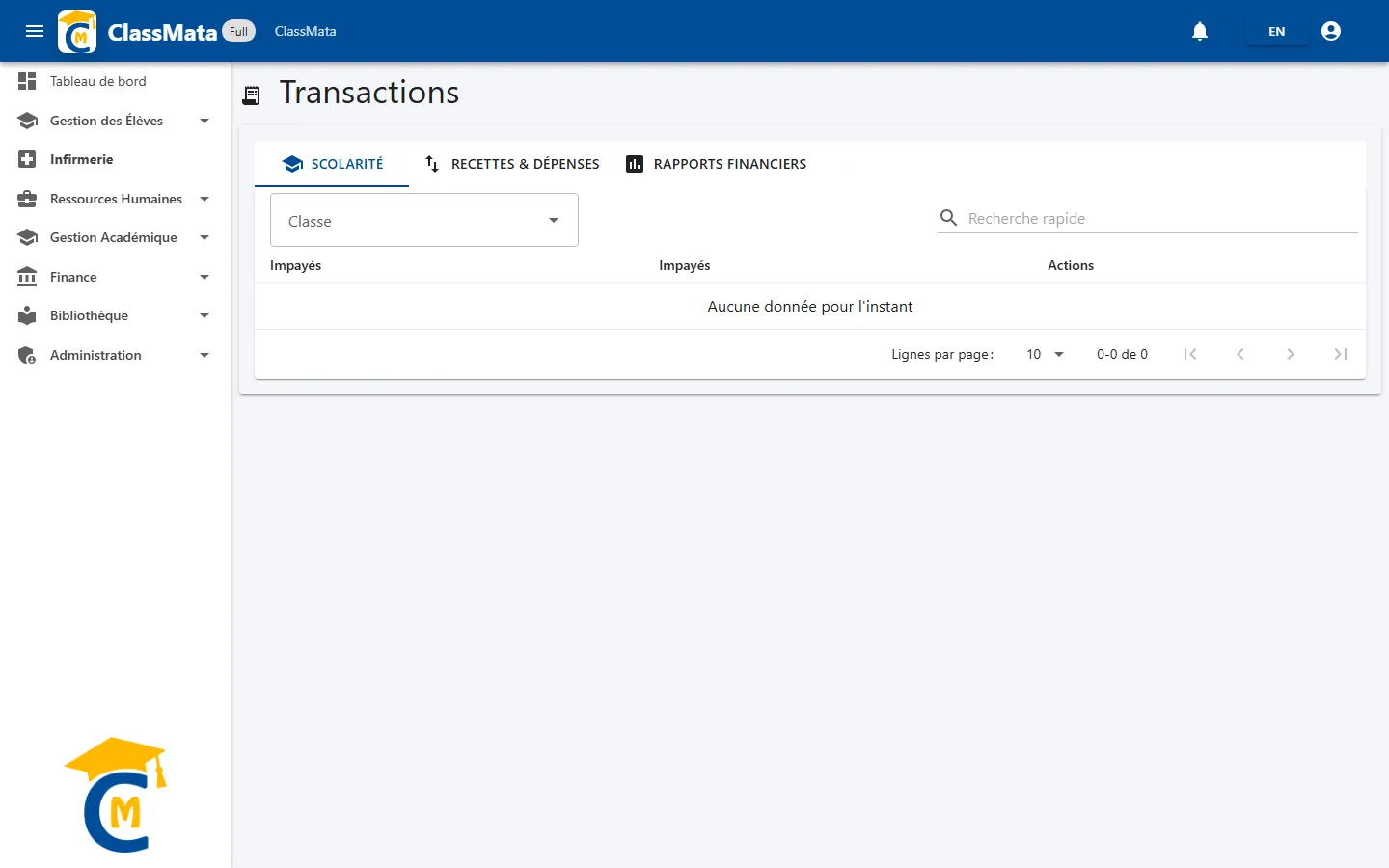Click the search magnifier icon
The width and height of the screenshot is (1389, 868).
(949, 218)
